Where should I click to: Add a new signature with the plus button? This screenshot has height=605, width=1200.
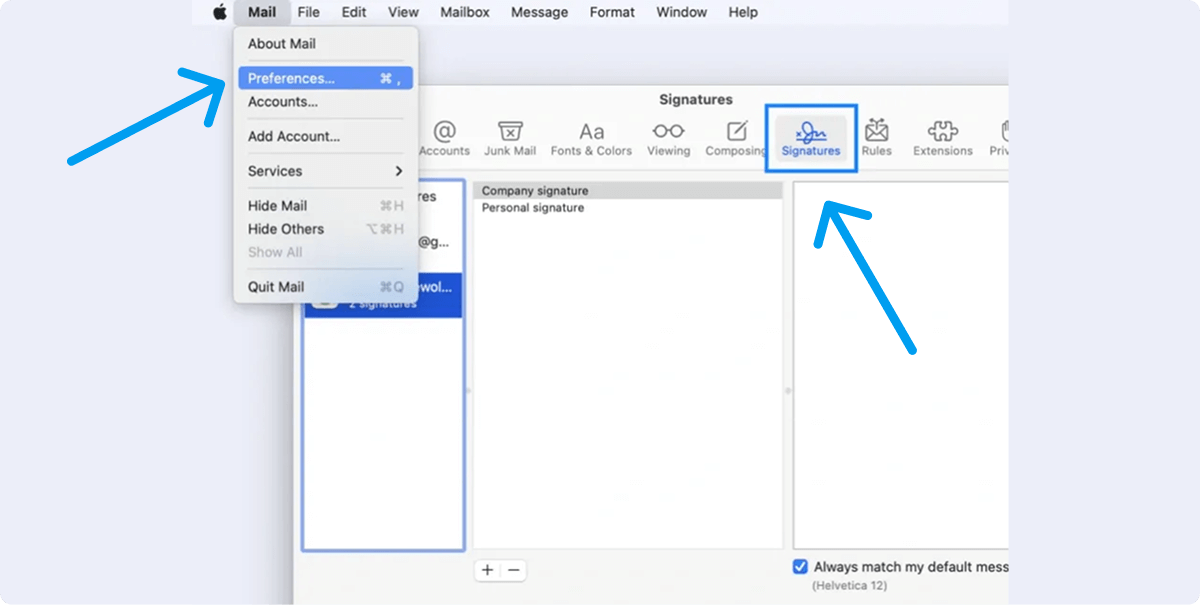click(x=487, y=569)
